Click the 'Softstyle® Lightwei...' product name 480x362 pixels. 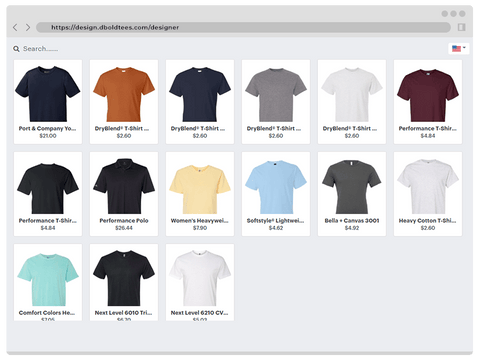(x=275, y=221)
